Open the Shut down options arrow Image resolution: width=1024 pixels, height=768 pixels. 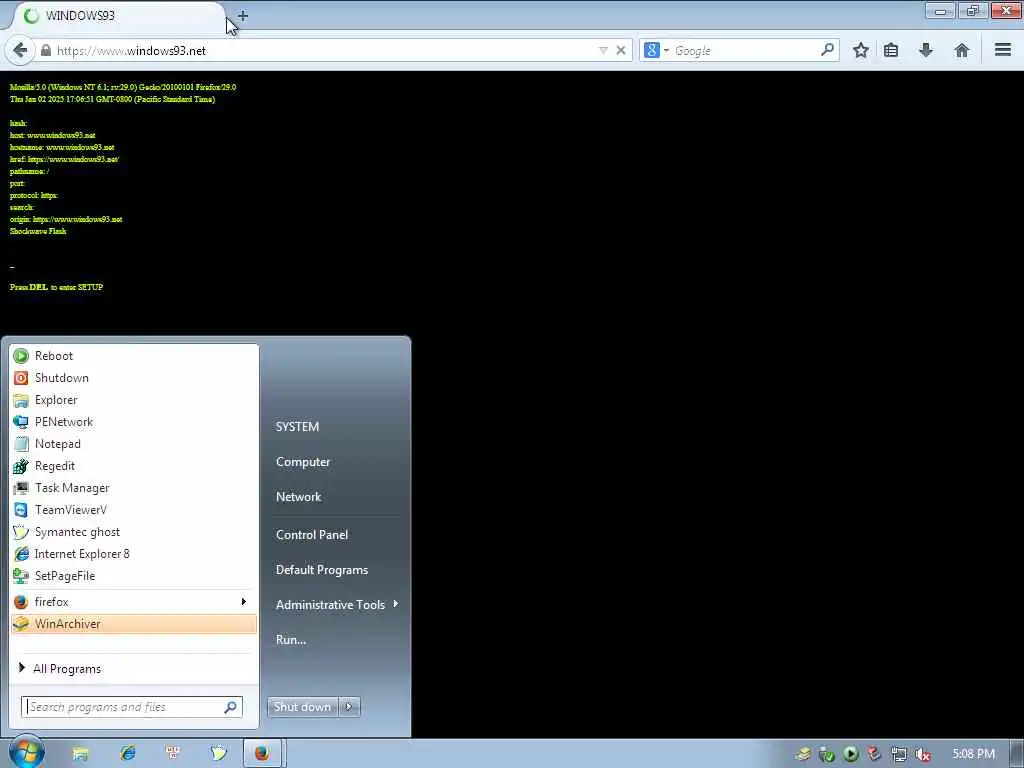pyautogui.click(x=349, y=707)
